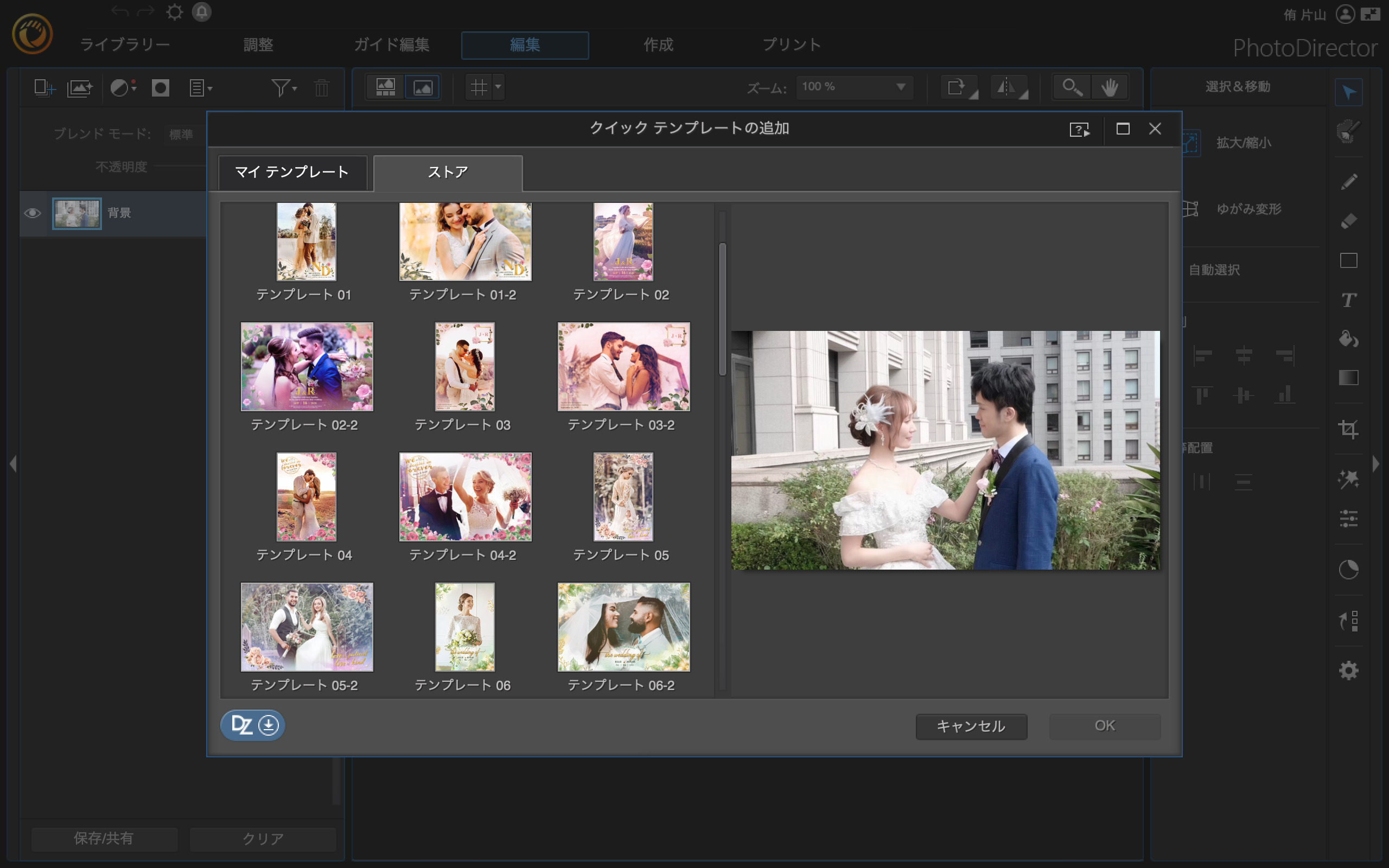Toggle the compare view mode button
The width and height of the screenshot is (1389, 868).
point(385,87)
